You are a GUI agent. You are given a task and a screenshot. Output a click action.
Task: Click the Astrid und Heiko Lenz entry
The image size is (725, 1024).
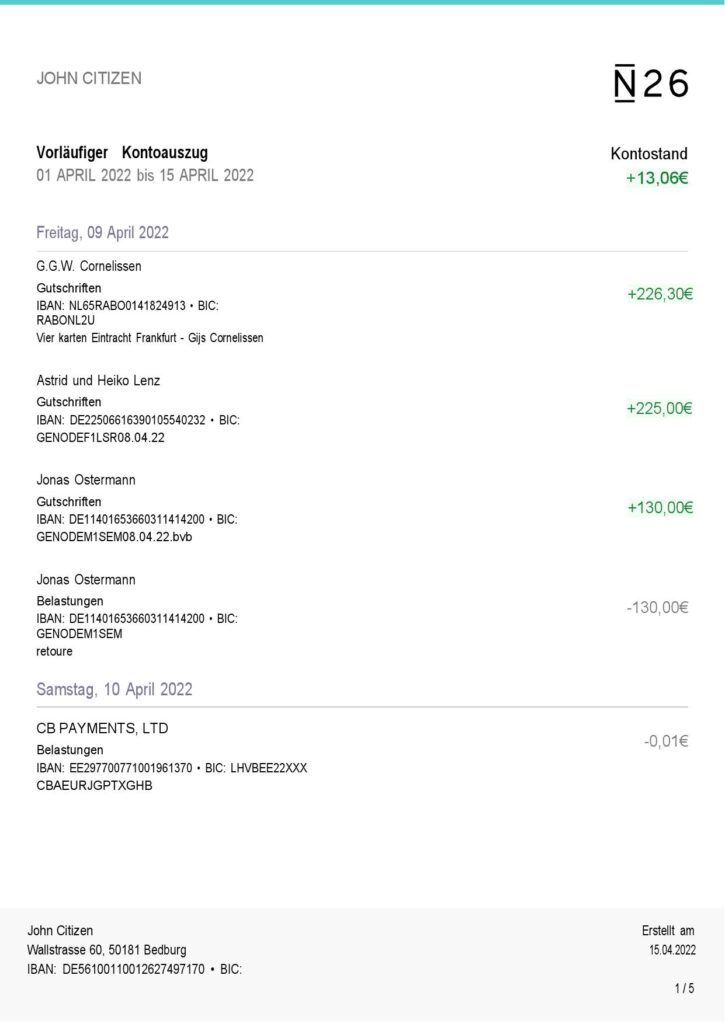98,380
